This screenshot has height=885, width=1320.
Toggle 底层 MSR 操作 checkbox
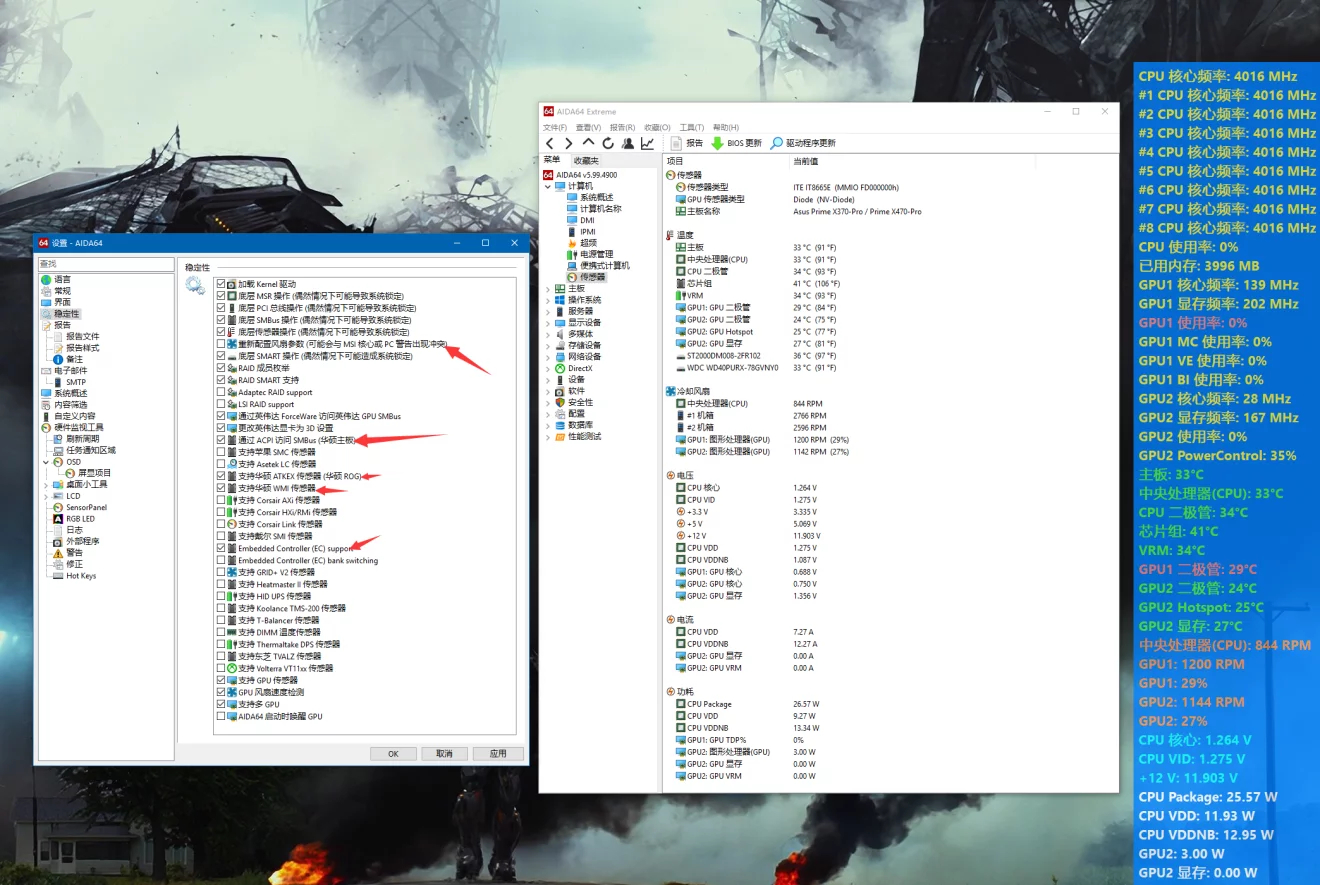[x=221, y=296]
